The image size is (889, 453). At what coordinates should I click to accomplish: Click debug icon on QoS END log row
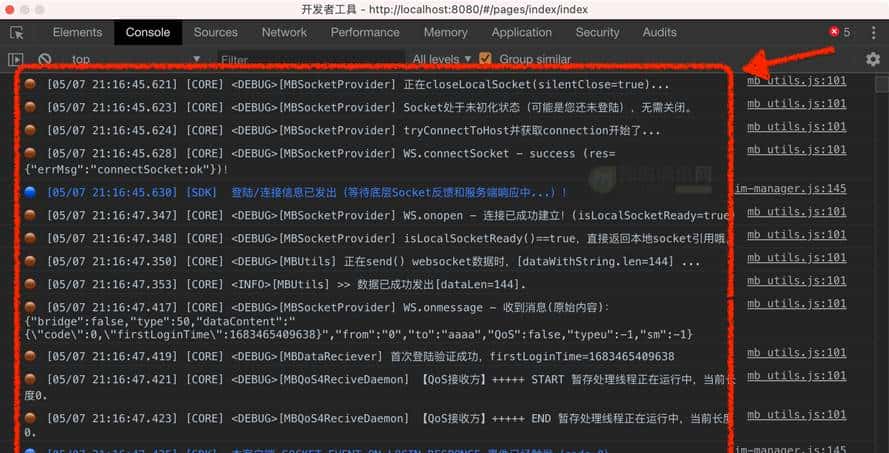(30, 418)
